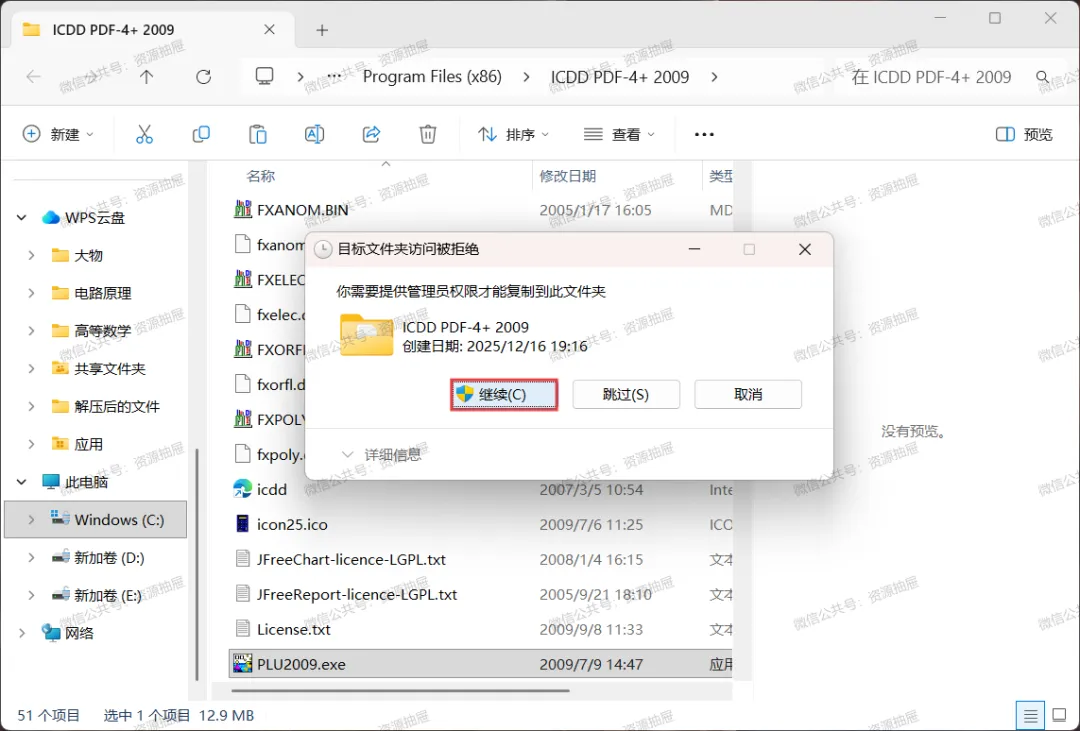1080x731 pixels.
Task: Collapse the 此电脑 tree node
Action: coord(21,482)
